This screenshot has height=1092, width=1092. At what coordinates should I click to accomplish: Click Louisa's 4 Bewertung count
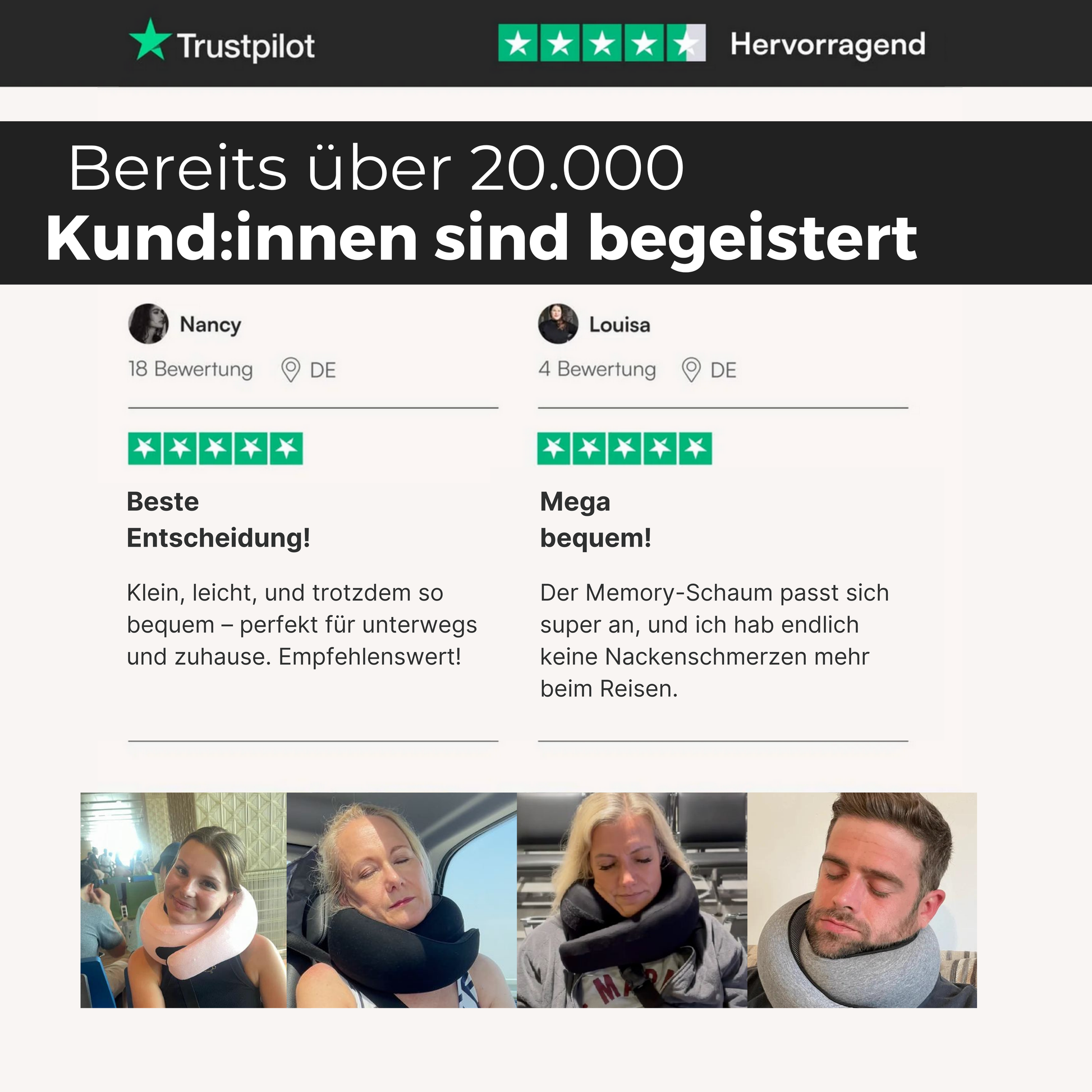tap(597, 369)
